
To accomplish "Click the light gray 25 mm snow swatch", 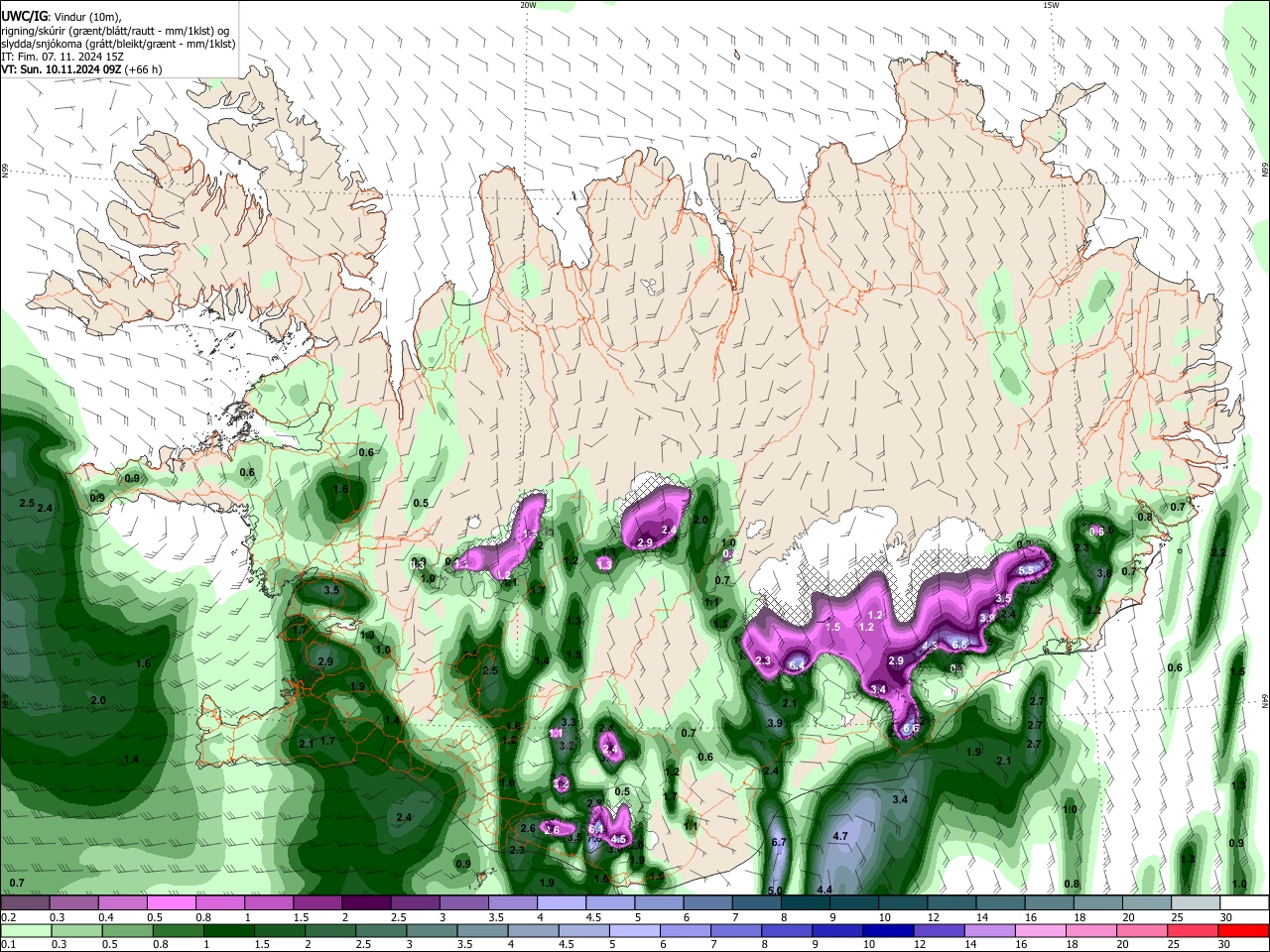I will [1196, 902].
